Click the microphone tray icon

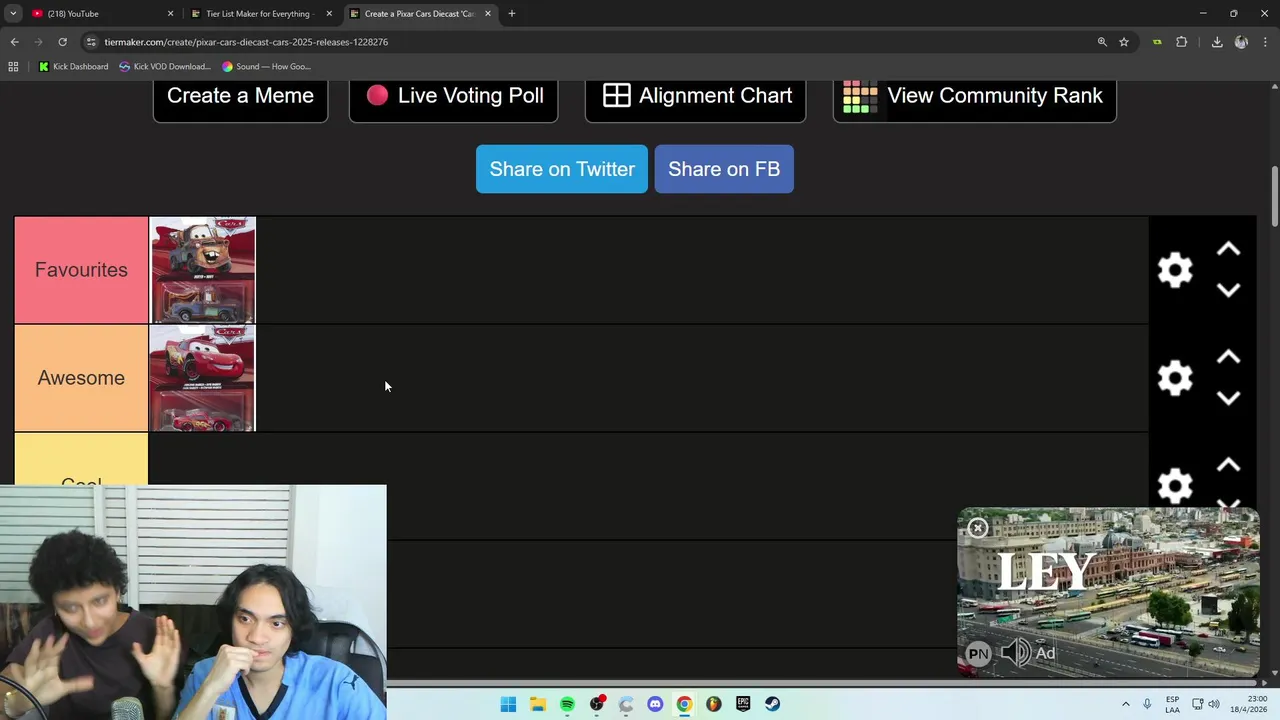pyautogui.click(x=1147, y=704)
